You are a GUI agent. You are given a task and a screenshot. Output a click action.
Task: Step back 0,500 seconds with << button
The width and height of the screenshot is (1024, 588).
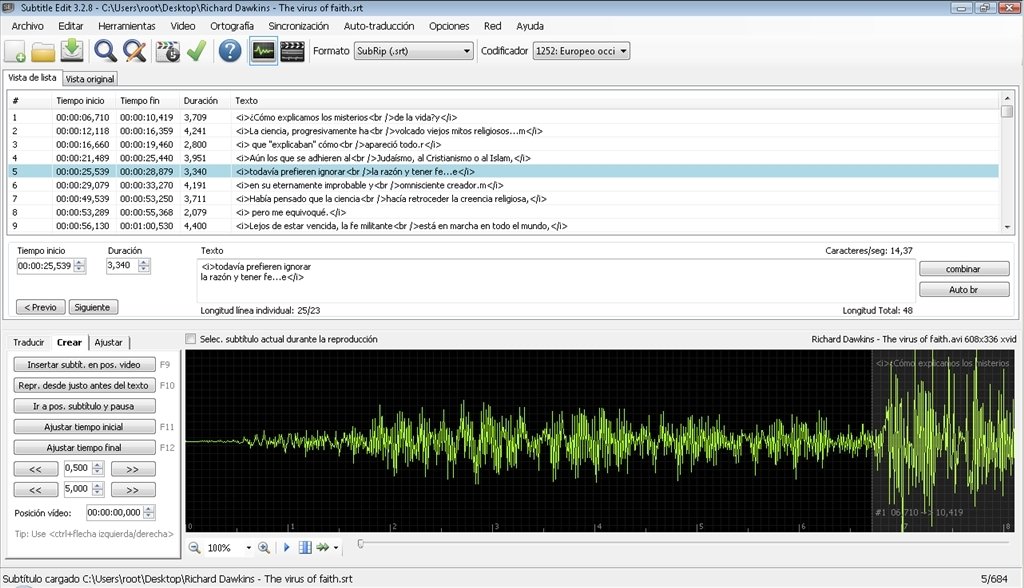point(36,468)
